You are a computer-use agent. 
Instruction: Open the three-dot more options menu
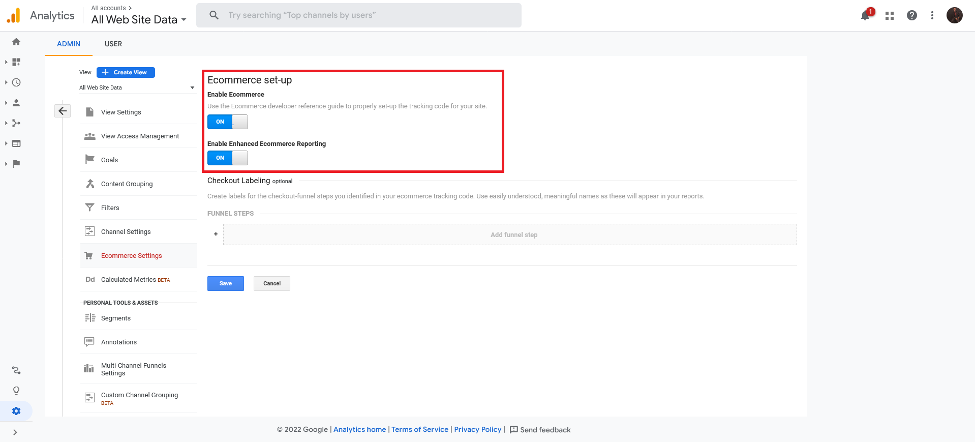932,16
